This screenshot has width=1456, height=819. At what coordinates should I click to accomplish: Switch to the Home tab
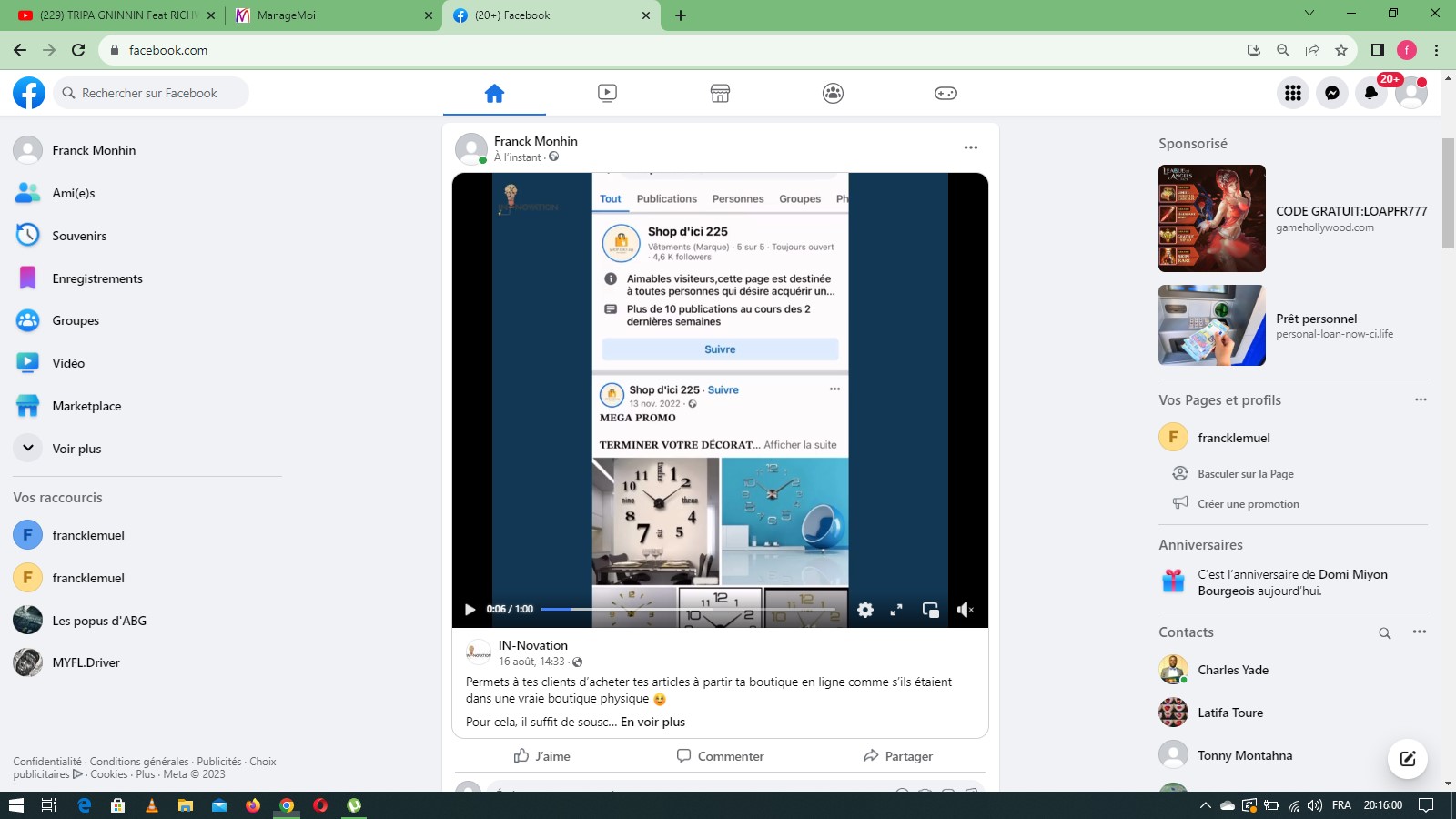click(494, 93)
